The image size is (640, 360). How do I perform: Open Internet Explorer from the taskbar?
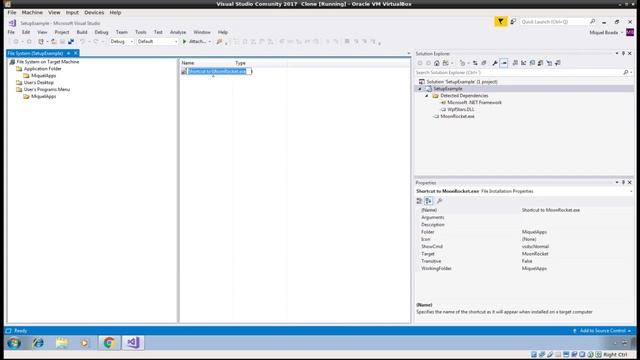[x=38, y=343]
